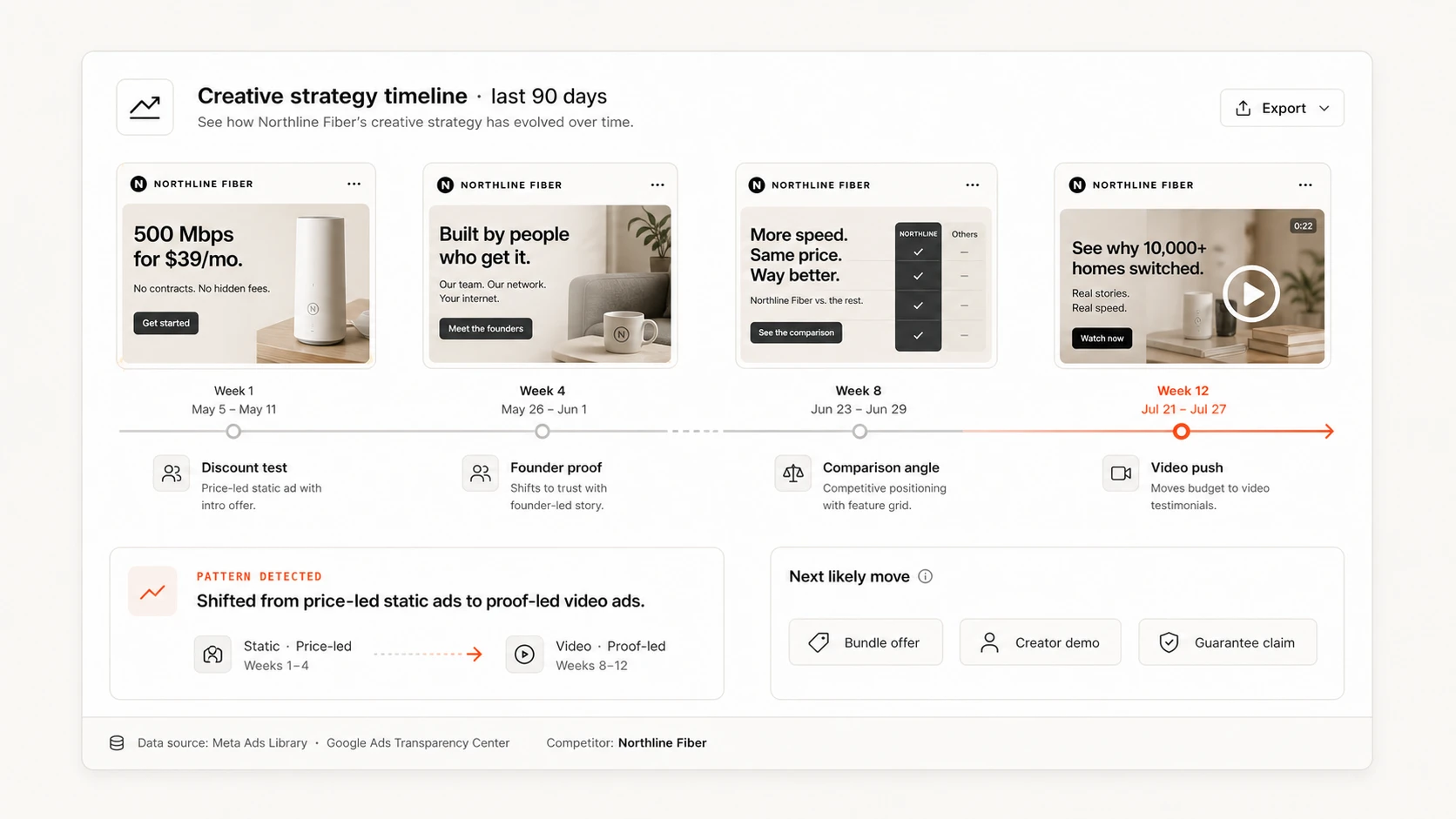Play the Week 12 video ad
Image resolution: width=1456 pixels, height=819 pixels.
pos(1251,293)
